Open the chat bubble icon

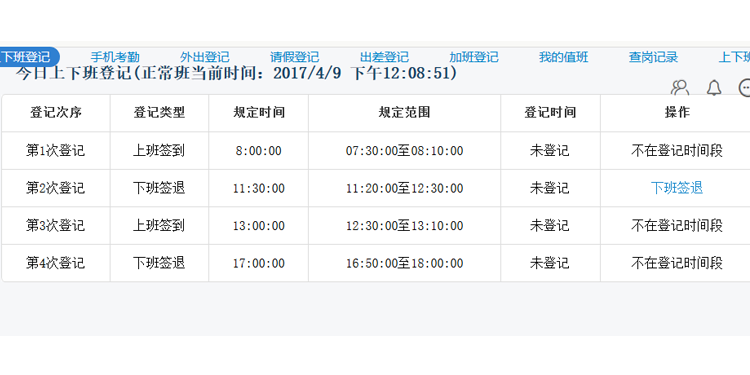pos(744,88)
